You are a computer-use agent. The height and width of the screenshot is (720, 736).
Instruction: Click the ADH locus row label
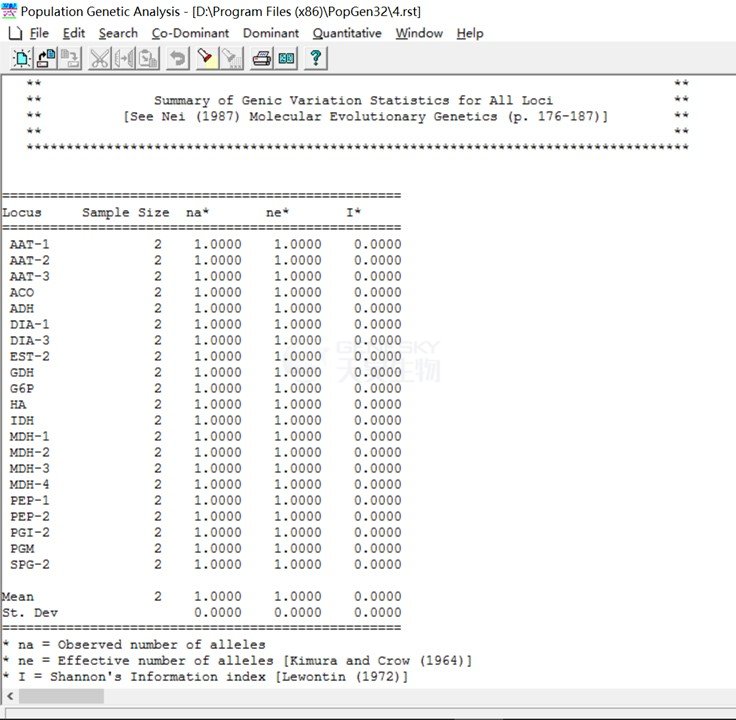(22, 308)
